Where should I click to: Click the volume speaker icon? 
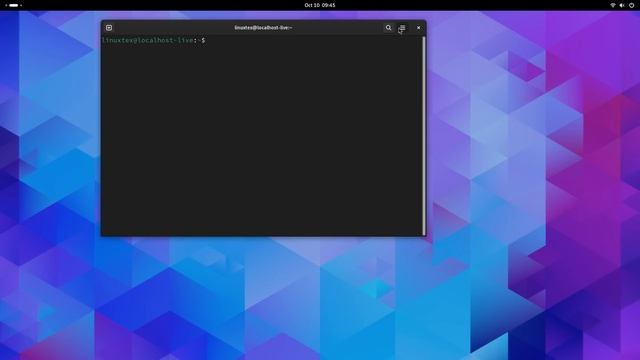622,5
